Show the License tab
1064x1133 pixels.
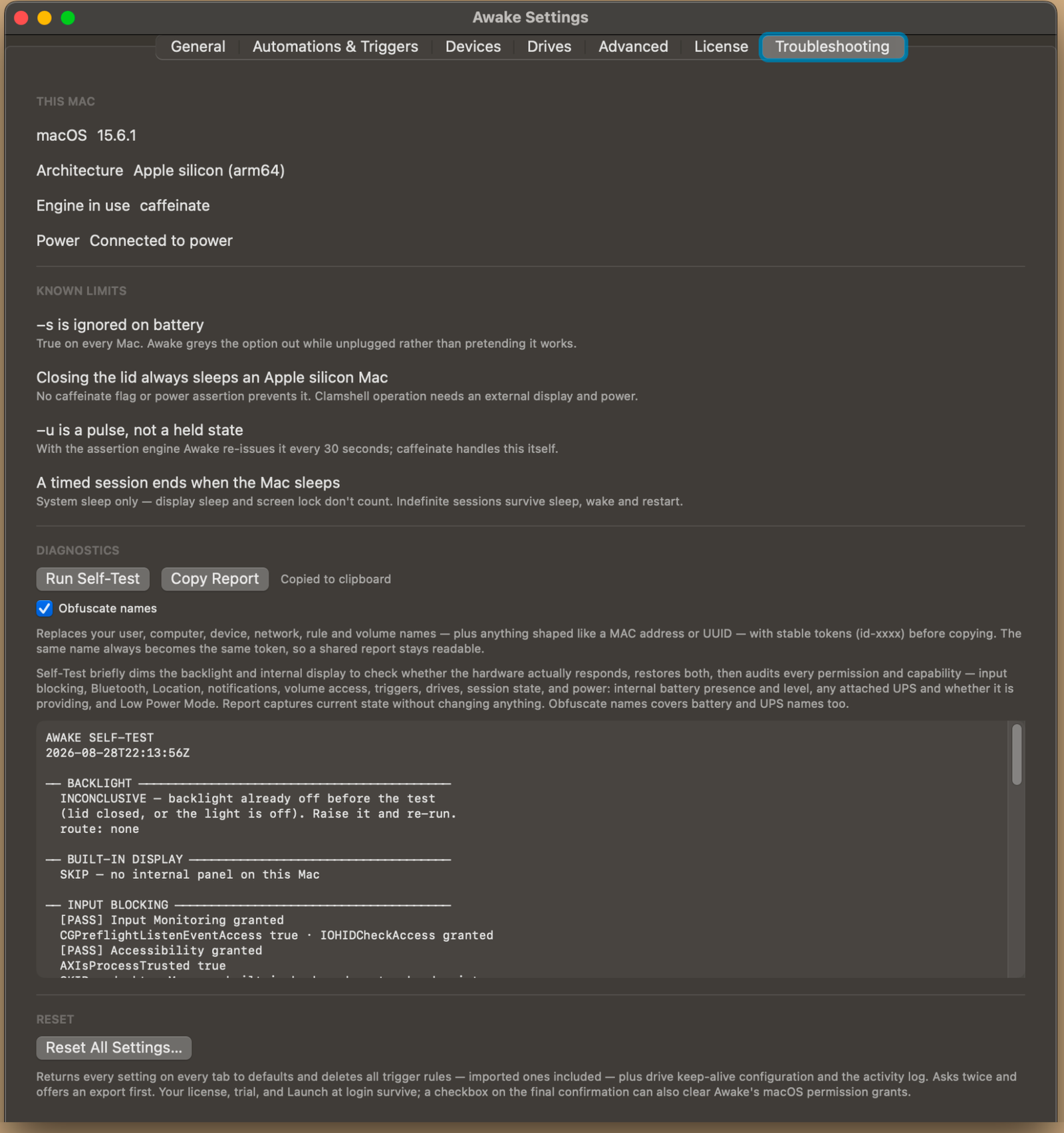tap(721, 47)
